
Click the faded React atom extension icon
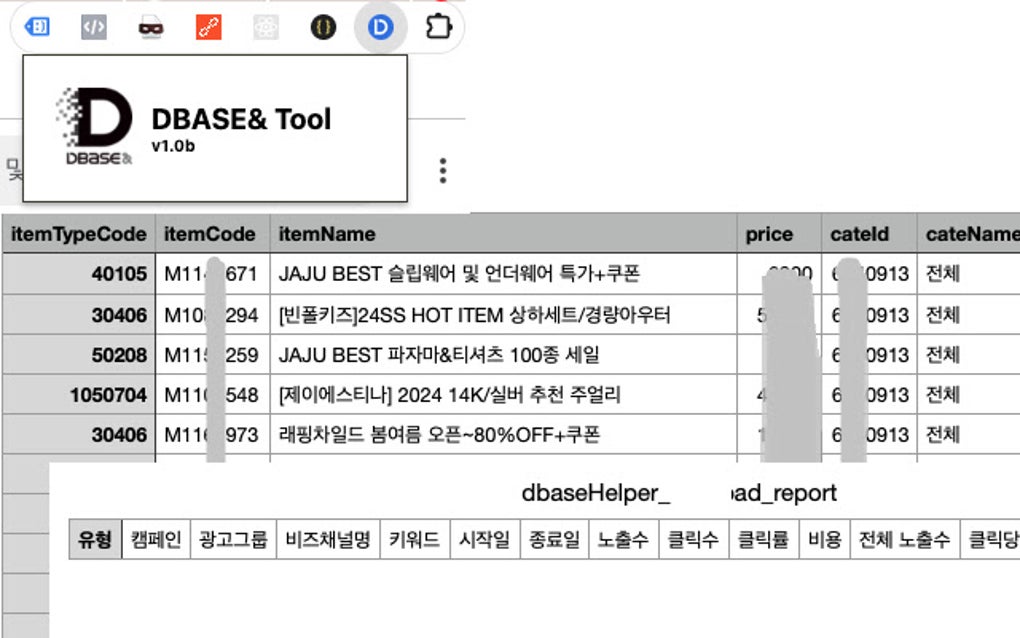(265, 27)
